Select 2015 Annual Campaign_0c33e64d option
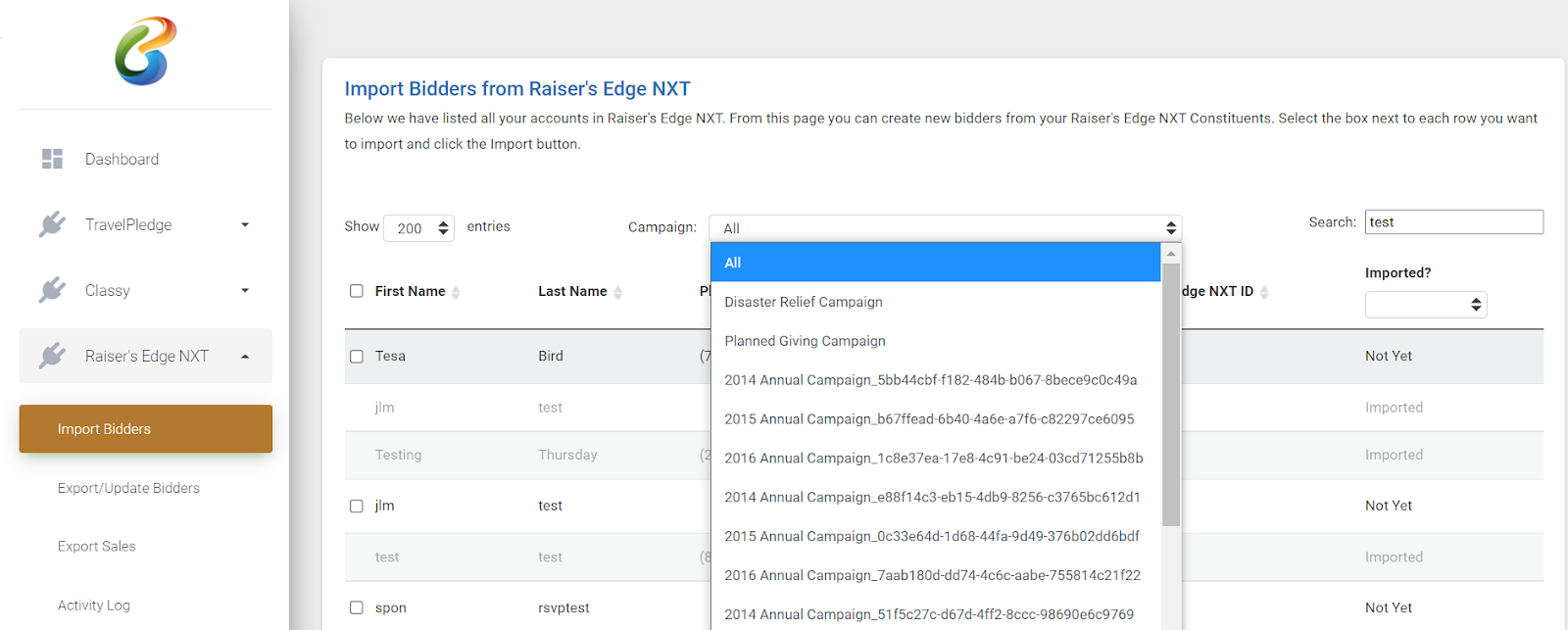Screen dimensions: 1568x630 [936, 537]
